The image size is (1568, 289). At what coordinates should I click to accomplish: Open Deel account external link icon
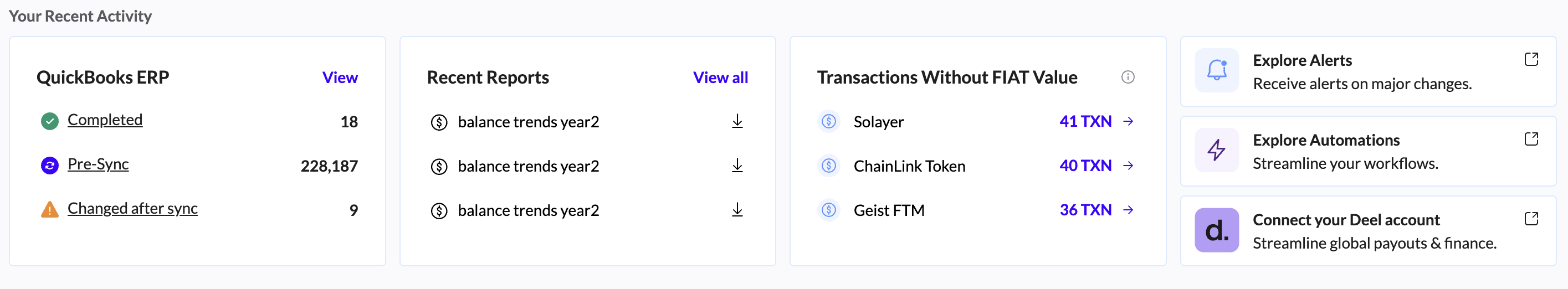pyautogui.click(x=1531, y=219)
